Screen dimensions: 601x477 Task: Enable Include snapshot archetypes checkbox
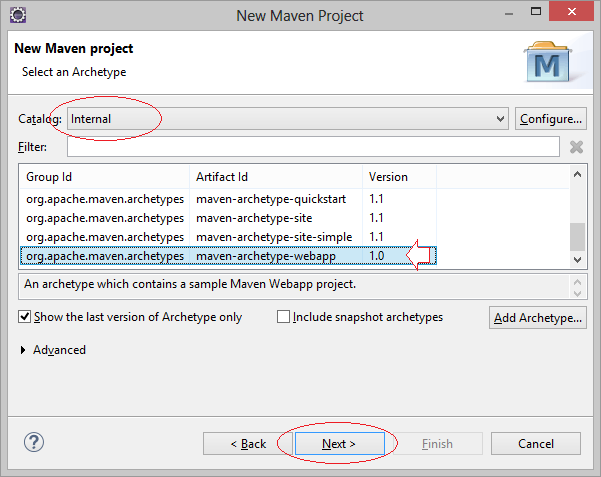[283, 317]
